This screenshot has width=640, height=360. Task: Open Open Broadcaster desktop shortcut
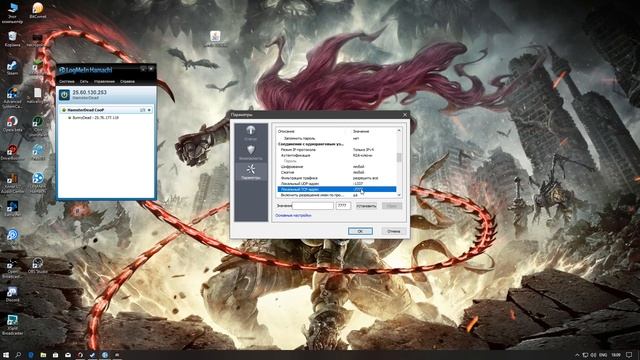(x=12, y=268)
